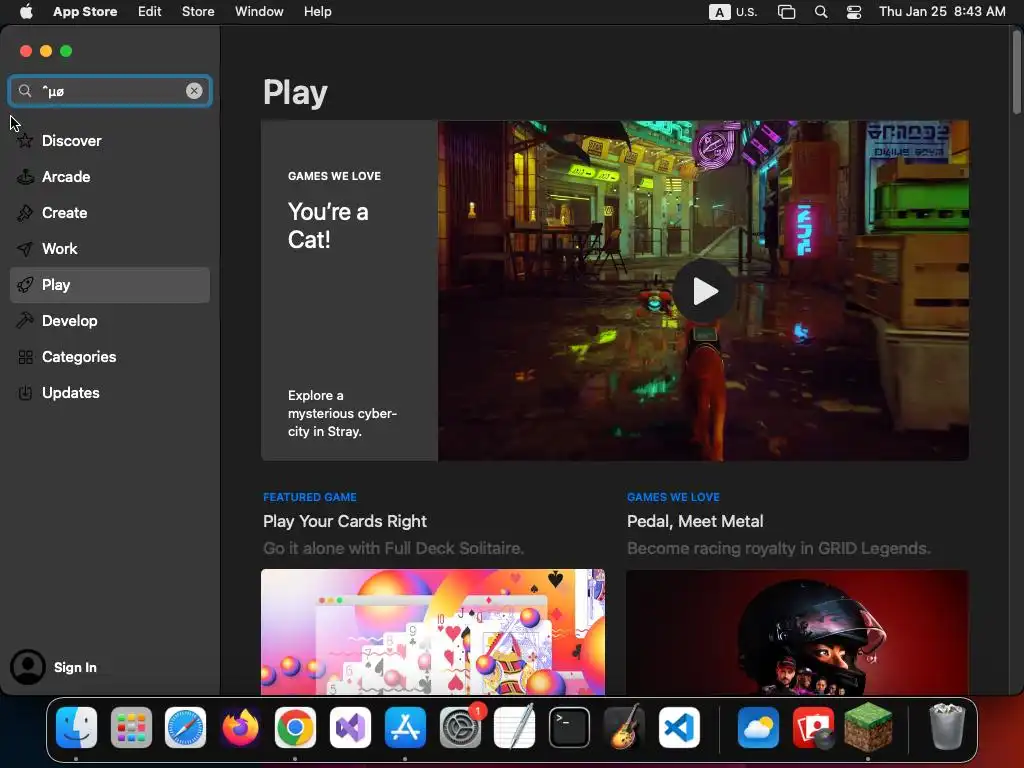1024x768 pixels.
Task: Click the search magnifier in sidebar field
Action: 25,91
